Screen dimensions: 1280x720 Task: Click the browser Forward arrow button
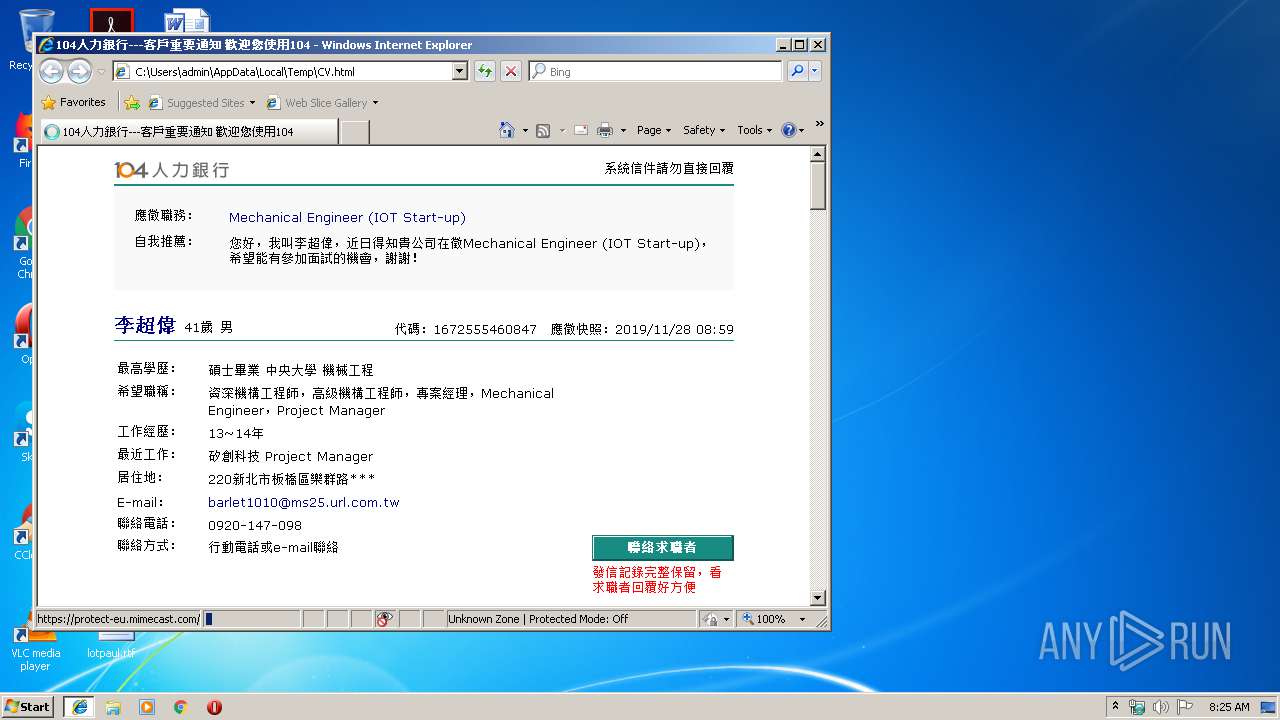(80, 71)
